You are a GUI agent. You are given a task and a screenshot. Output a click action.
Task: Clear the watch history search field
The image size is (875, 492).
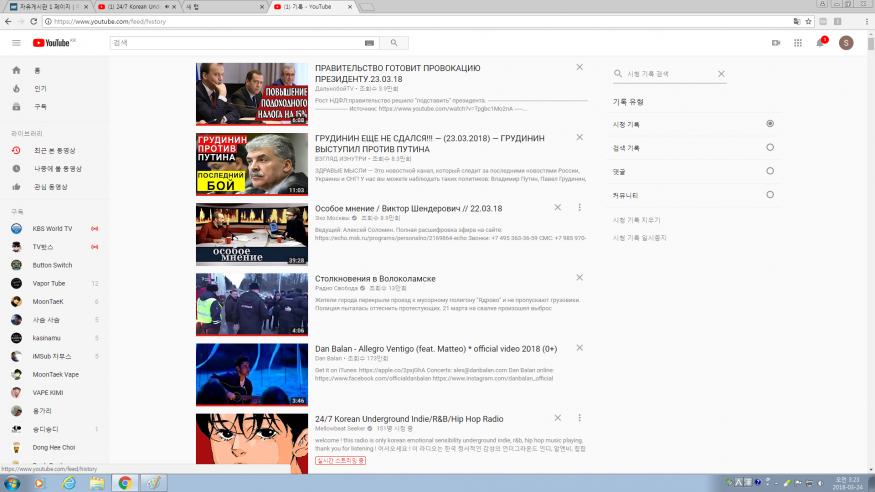click(722, 74)
